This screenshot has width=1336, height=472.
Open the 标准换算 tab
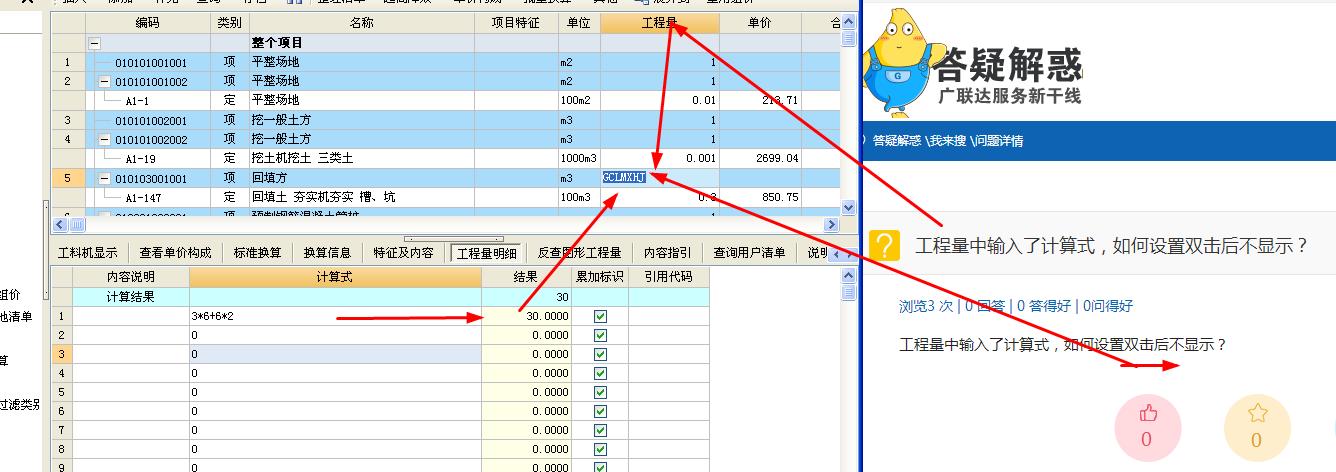[x=258, y=253]
